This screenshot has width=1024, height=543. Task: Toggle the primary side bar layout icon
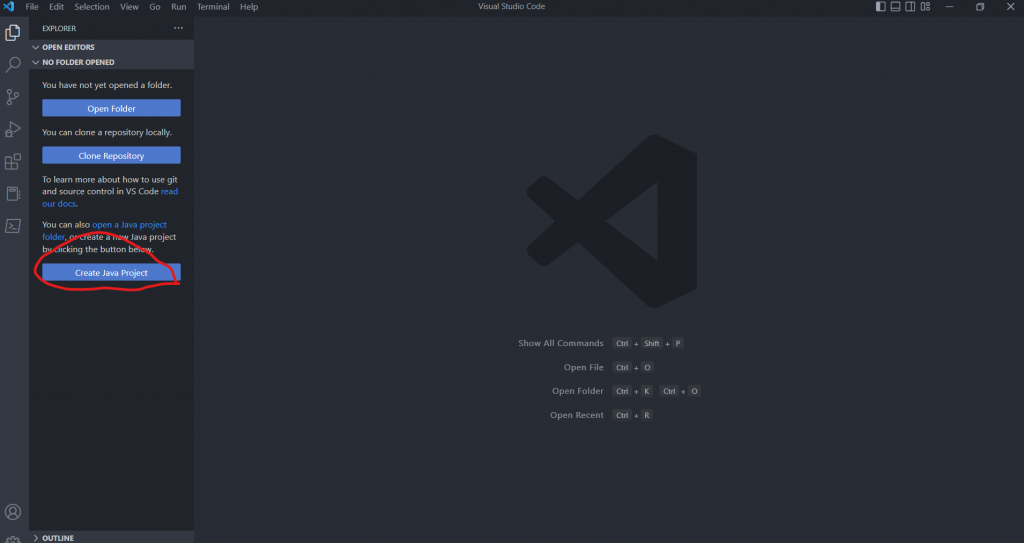click(x=880, y=7)
